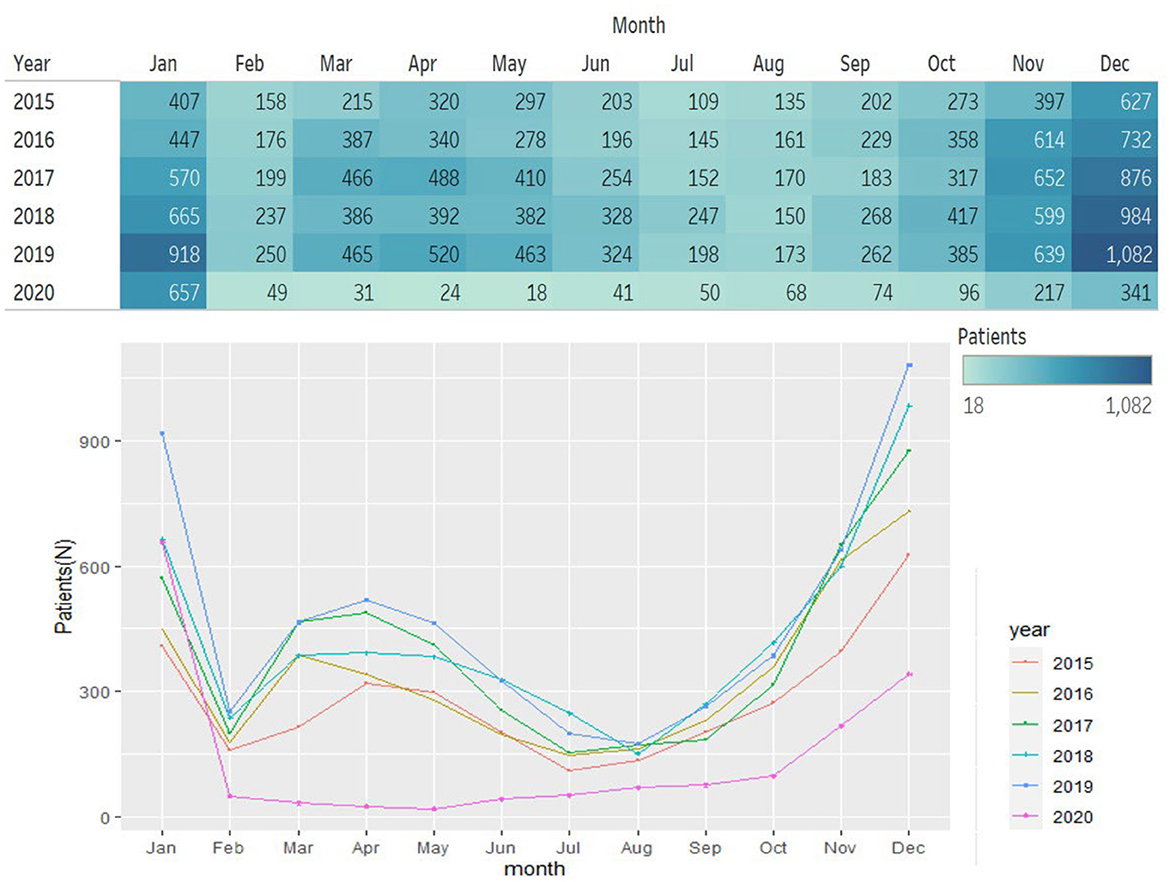Image resolution: width=1170 pixels, height=882 pixels.
Task: Select the 2019 January peak point on line chart
Action: pyautogui.click(x=162, y=434)
